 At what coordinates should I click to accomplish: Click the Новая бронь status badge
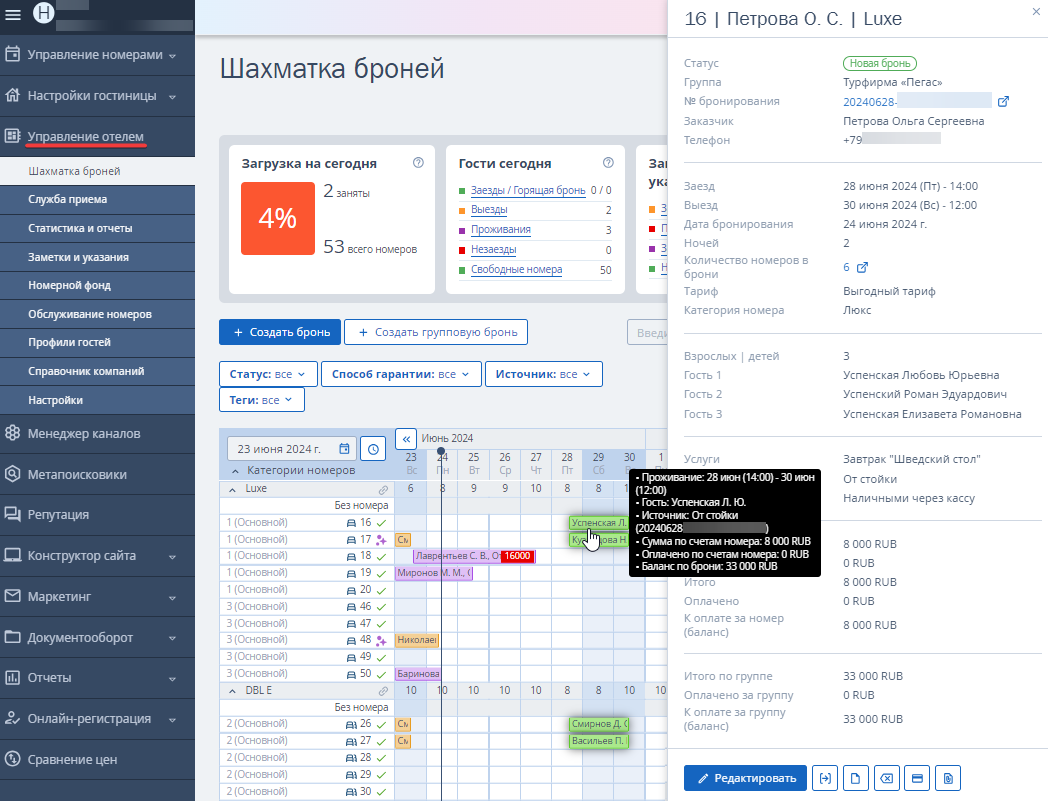click(x=880, y=64)
